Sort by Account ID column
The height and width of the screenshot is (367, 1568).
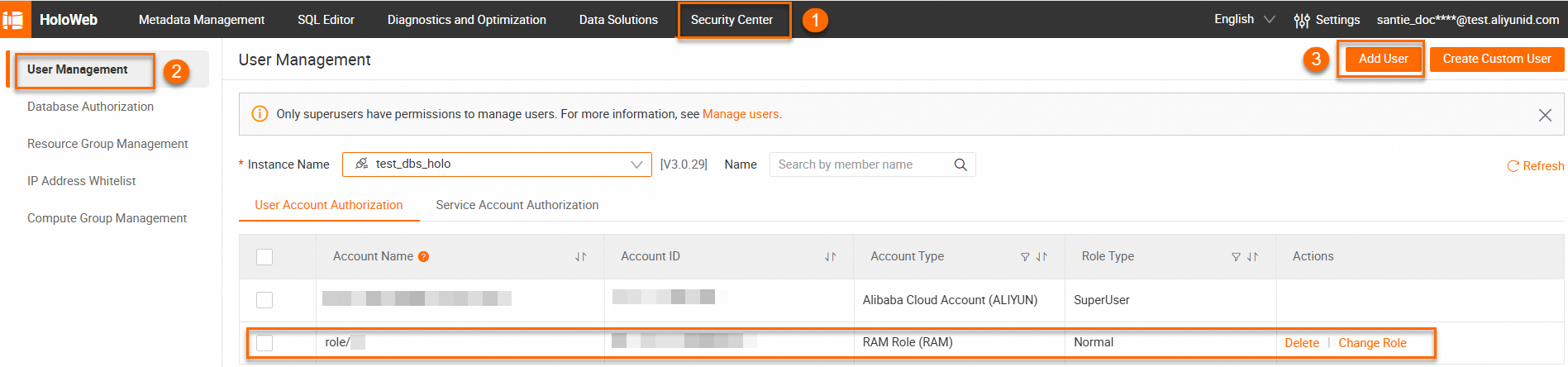click(830, 257)
